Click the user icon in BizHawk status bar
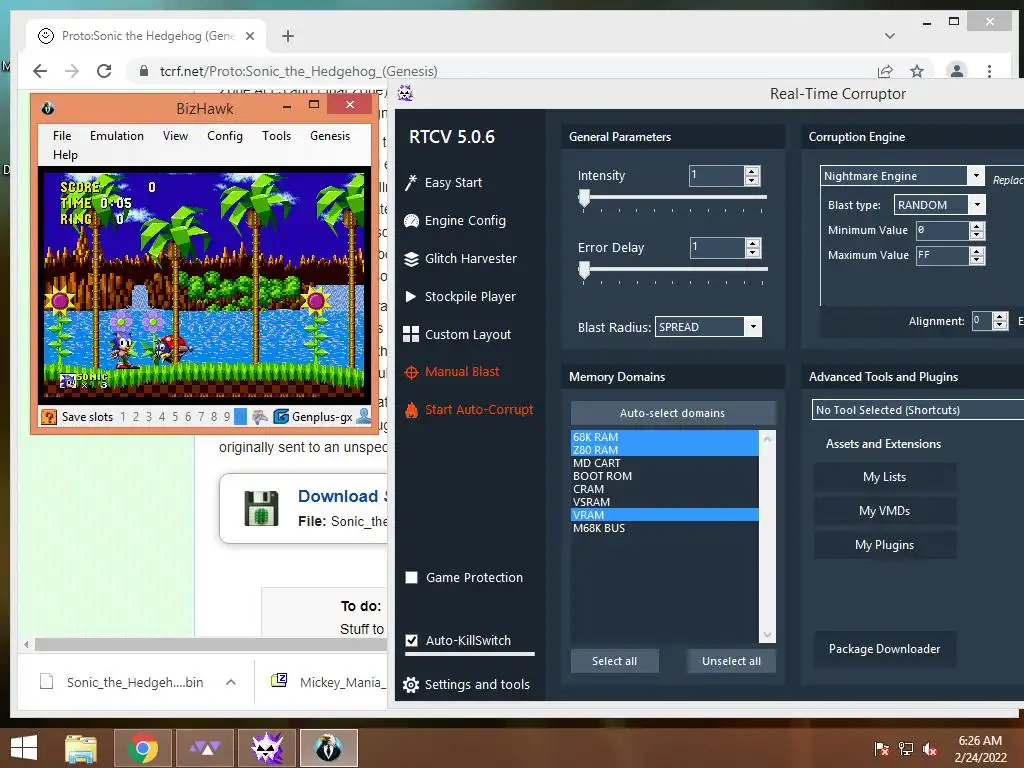Image resolution: width=1024 pixels, height=768 pixels. [364, 416]
